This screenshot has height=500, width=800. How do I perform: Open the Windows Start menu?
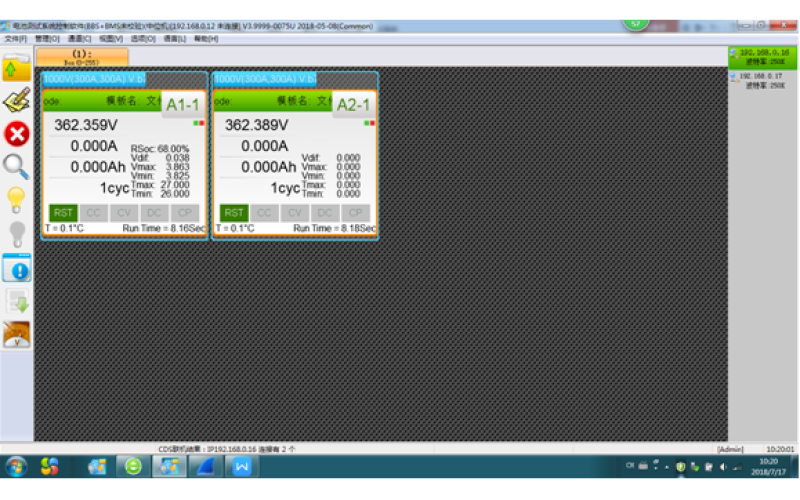[x=16, y=466]
